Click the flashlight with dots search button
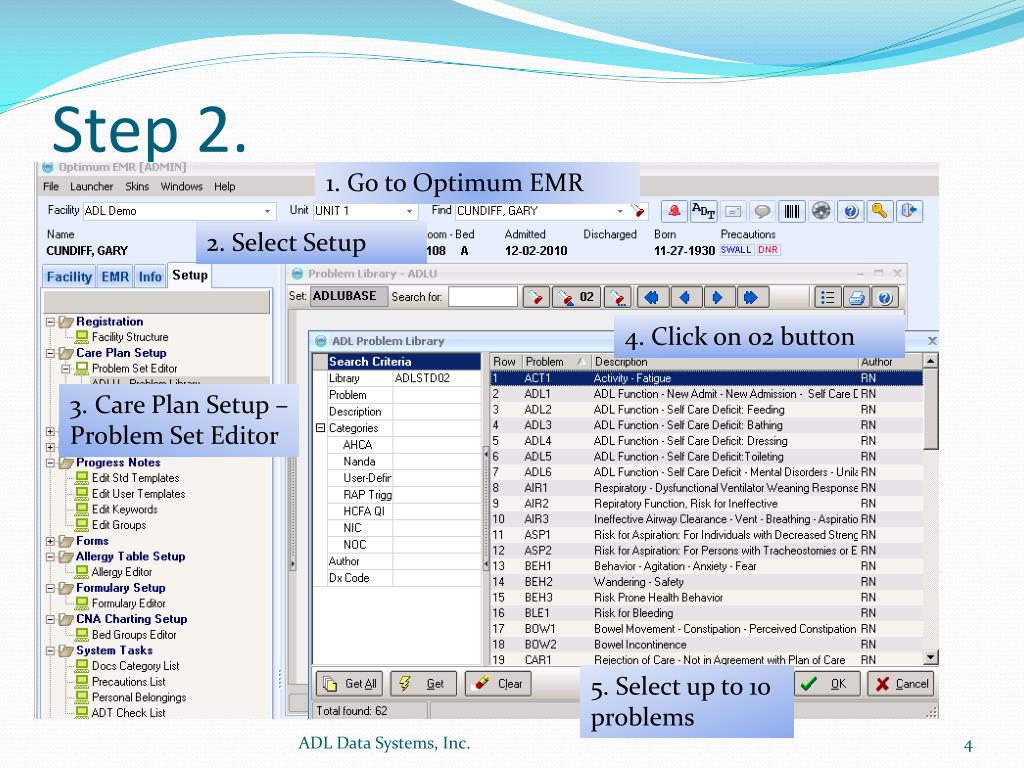 pyautogui.click(x=618, y=298)
